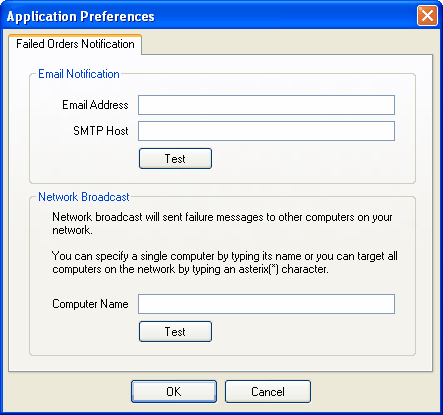Select the Failed Orders Notification tab
Image resolution: width=443 pixels, height=415 pixels.
point(75,44)
